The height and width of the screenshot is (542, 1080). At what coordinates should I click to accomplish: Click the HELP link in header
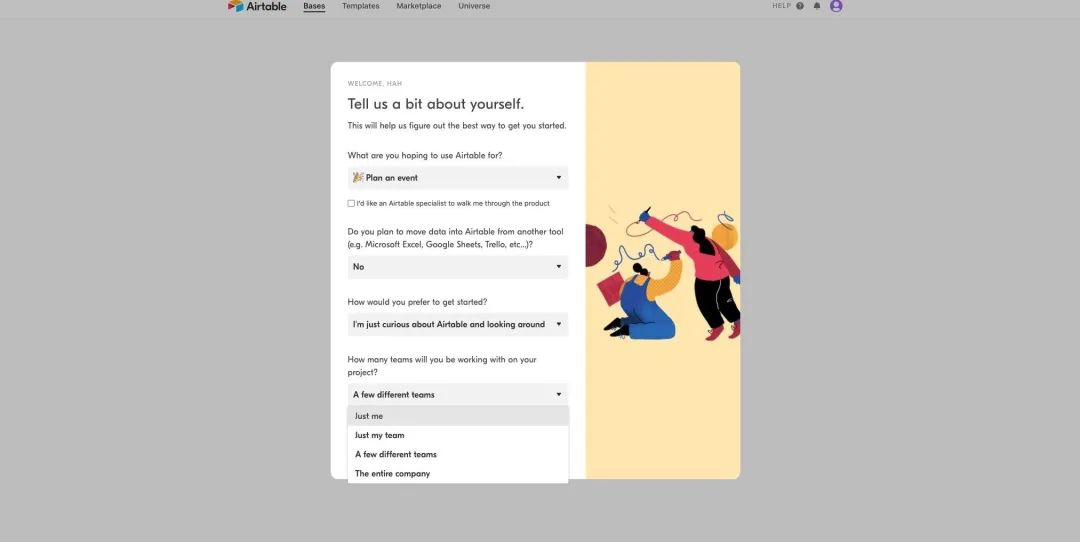[x=781, y=6]
